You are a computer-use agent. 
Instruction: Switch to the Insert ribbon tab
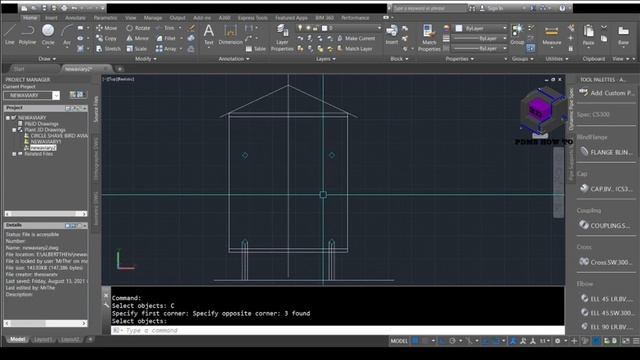pyautogui.click(x=51, y=18)
